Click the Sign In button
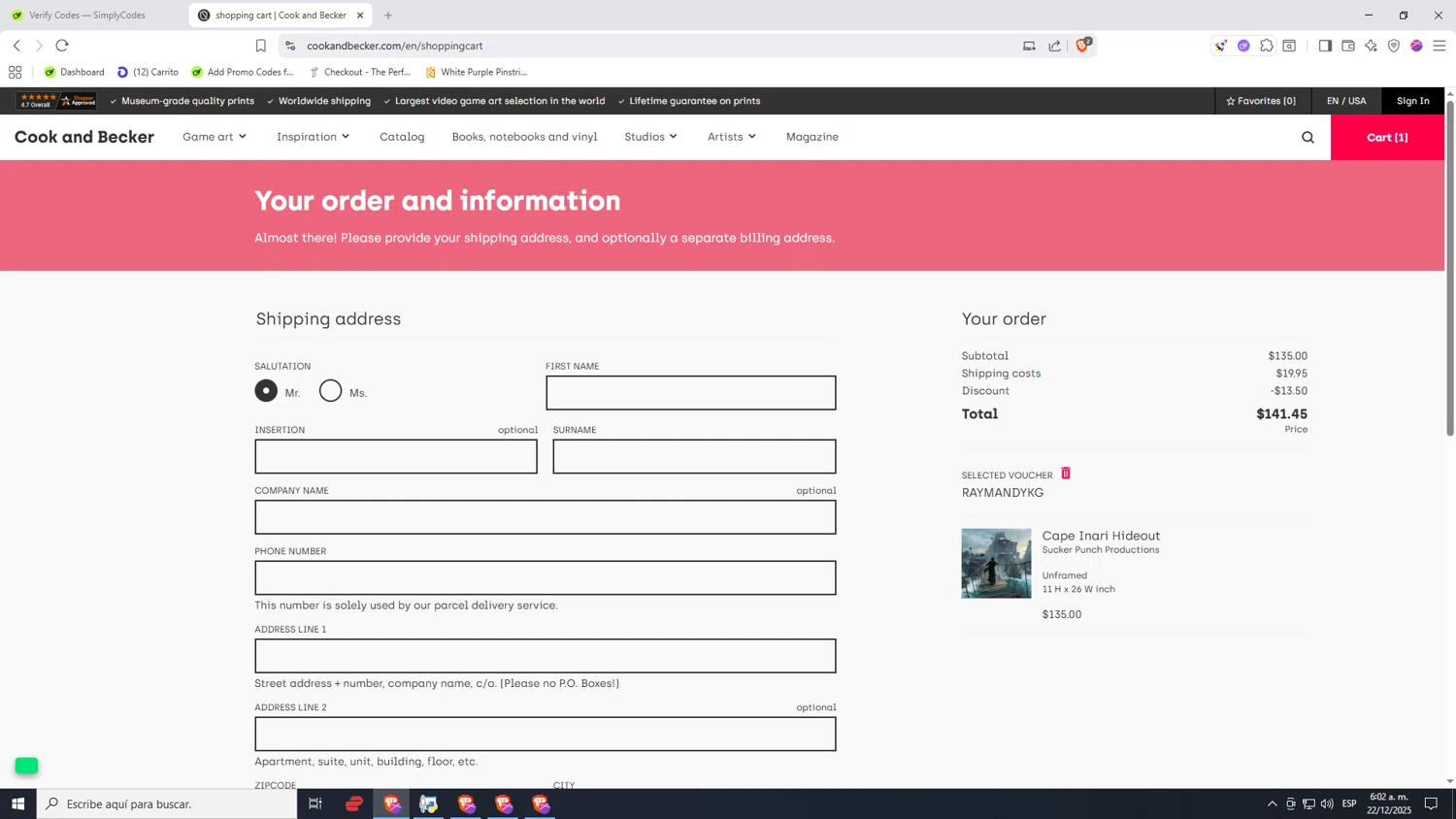This screenshot has height=819, width=1456. click(1412, 101)
